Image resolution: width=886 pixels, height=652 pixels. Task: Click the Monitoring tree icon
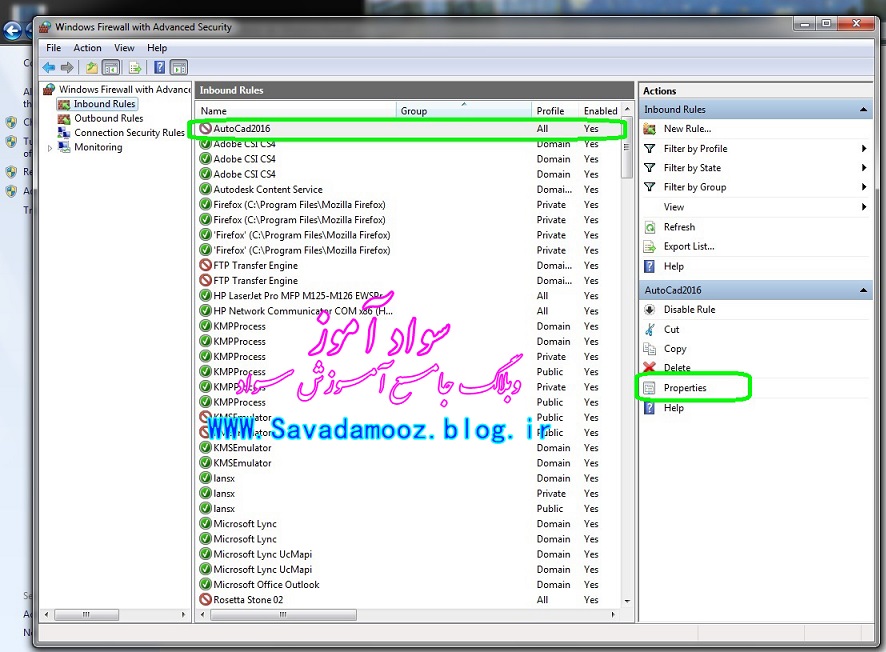click(64, 147)
